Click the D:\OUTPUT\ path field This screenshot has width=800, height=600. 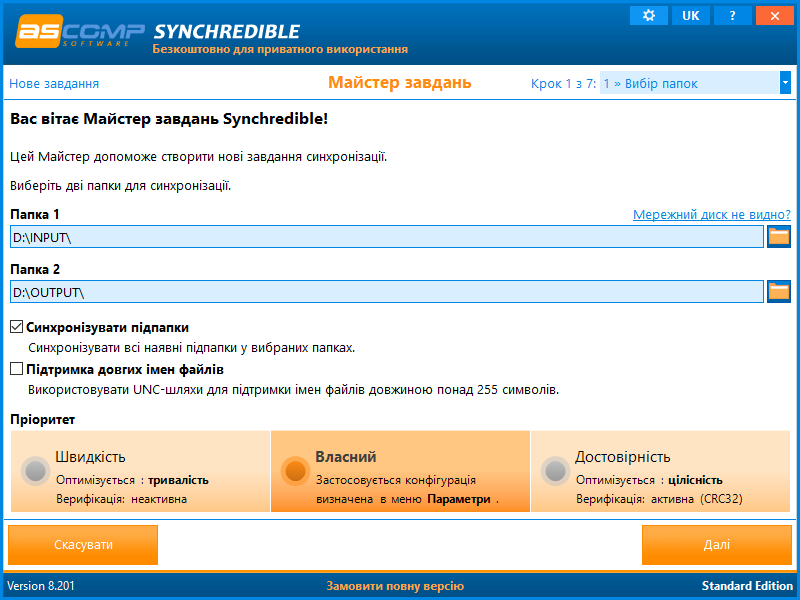[x=387, y=292]
